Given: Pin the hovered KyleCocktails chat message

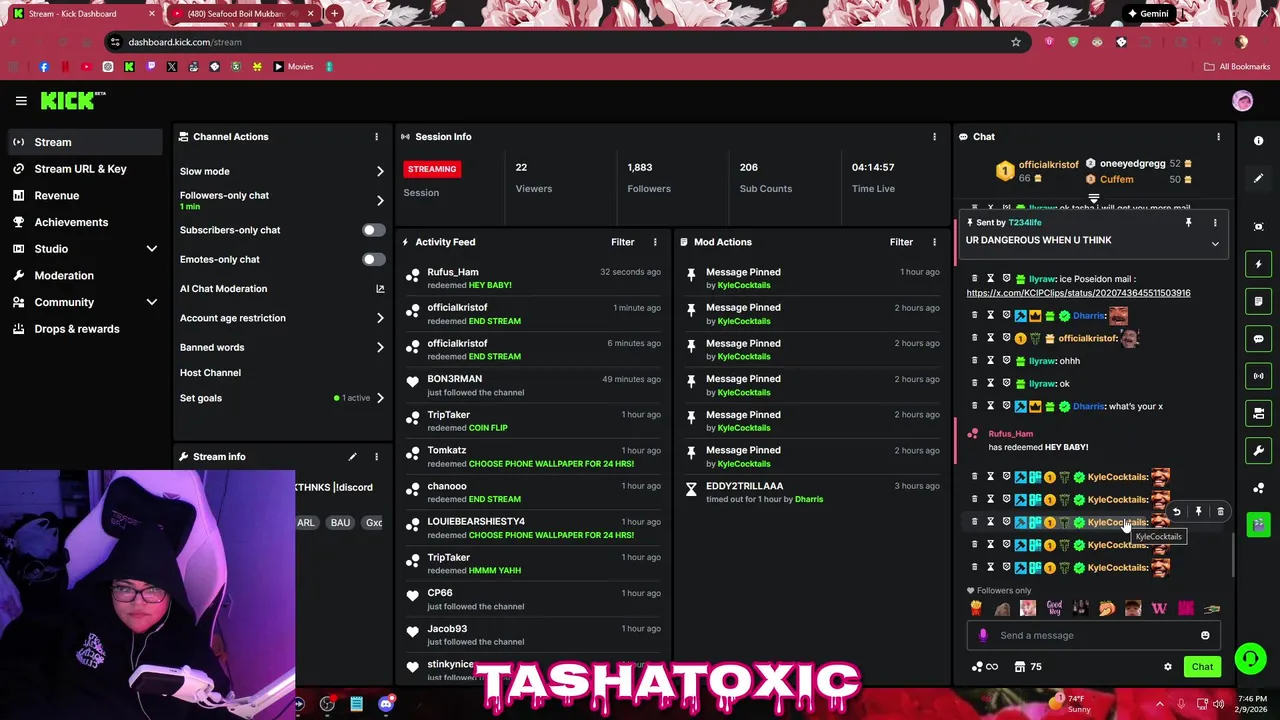Looking at the screenshot, I should coord(1198,512).
